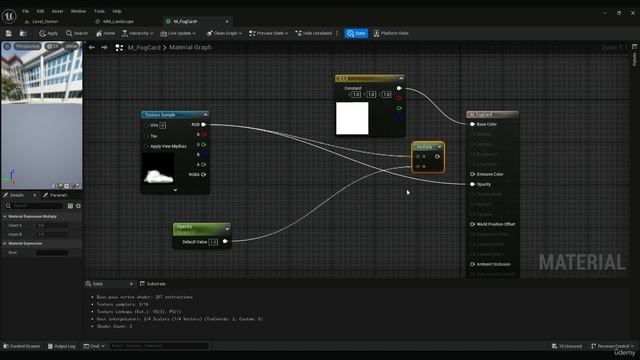Click the Material Graph breadcrumb
The height and width of the screenshot is (360, 640).
pyautogui.click(x=190, y=48)
